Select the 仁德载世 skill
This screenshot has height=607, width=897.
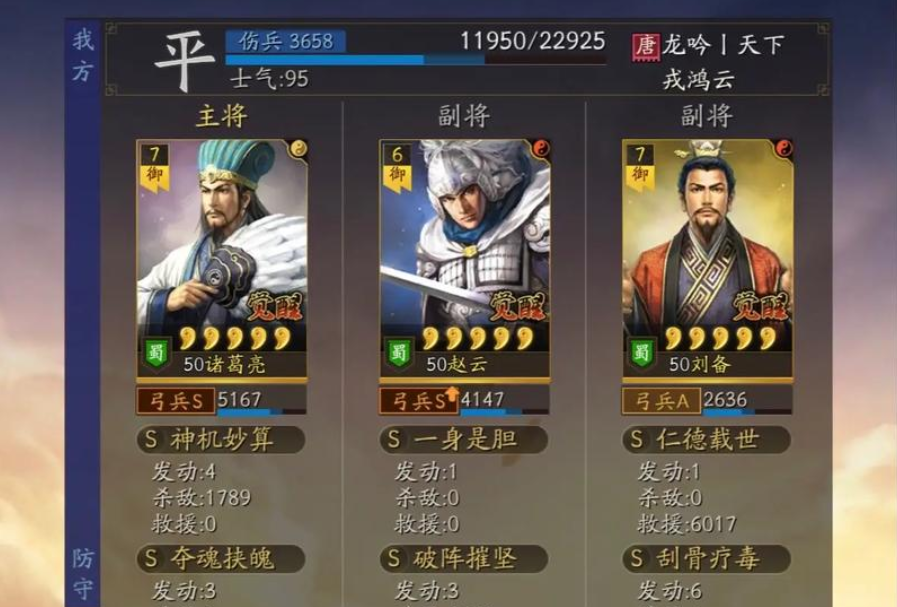point(707,439)
